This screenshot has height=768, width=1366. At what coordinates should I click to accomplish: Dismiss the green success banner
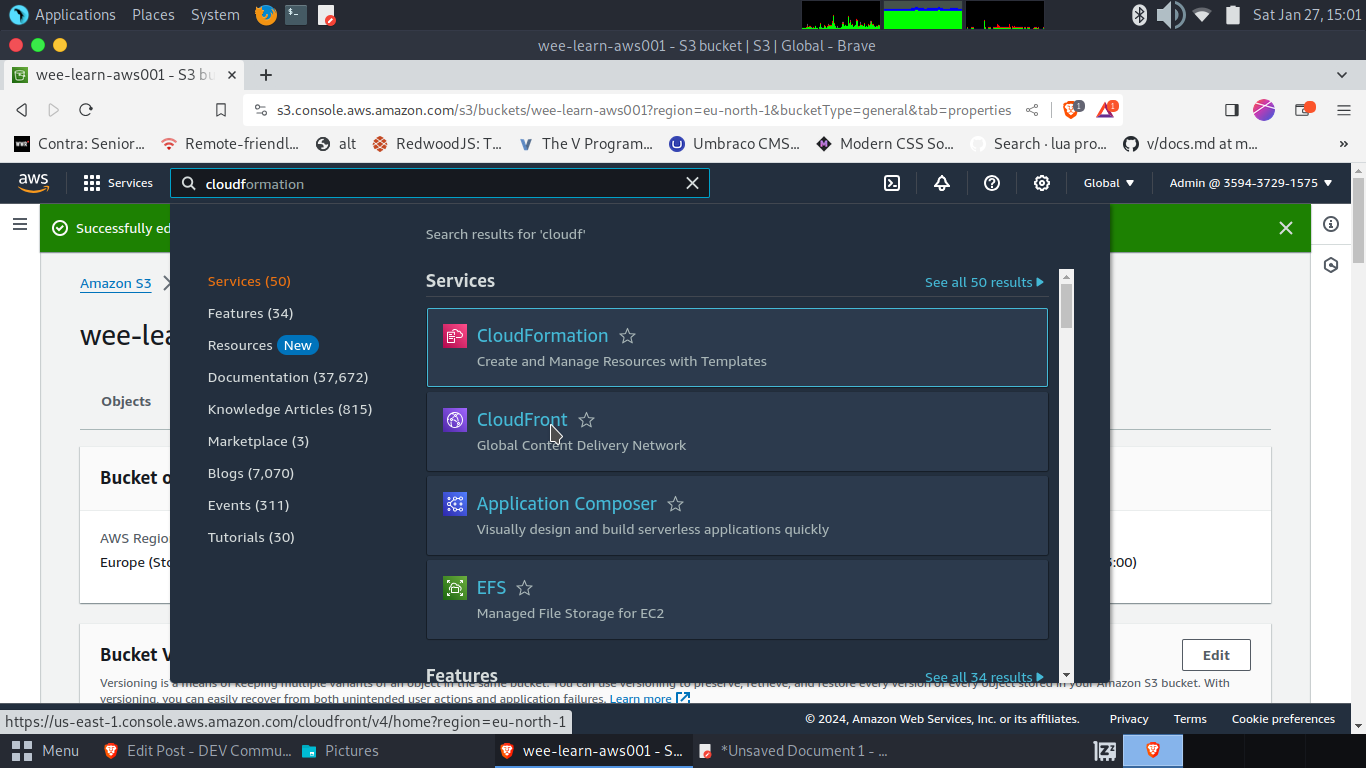click(1286, 228)
